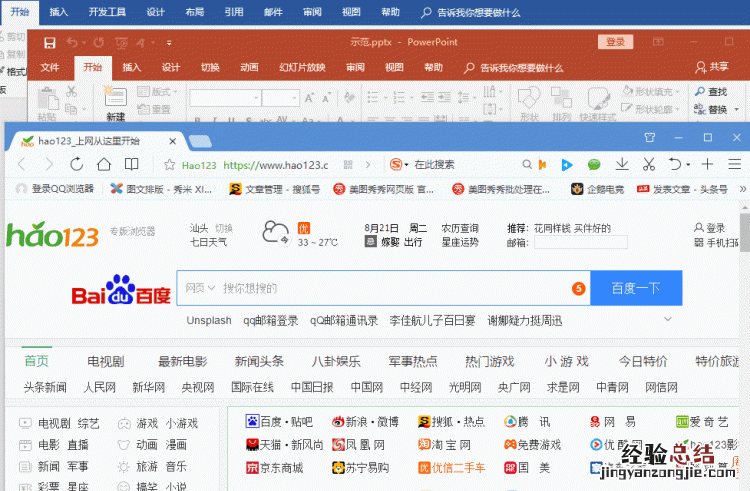750x491 pixels.
Task: Open the 最新电影 category link
Action: [183, 361]
